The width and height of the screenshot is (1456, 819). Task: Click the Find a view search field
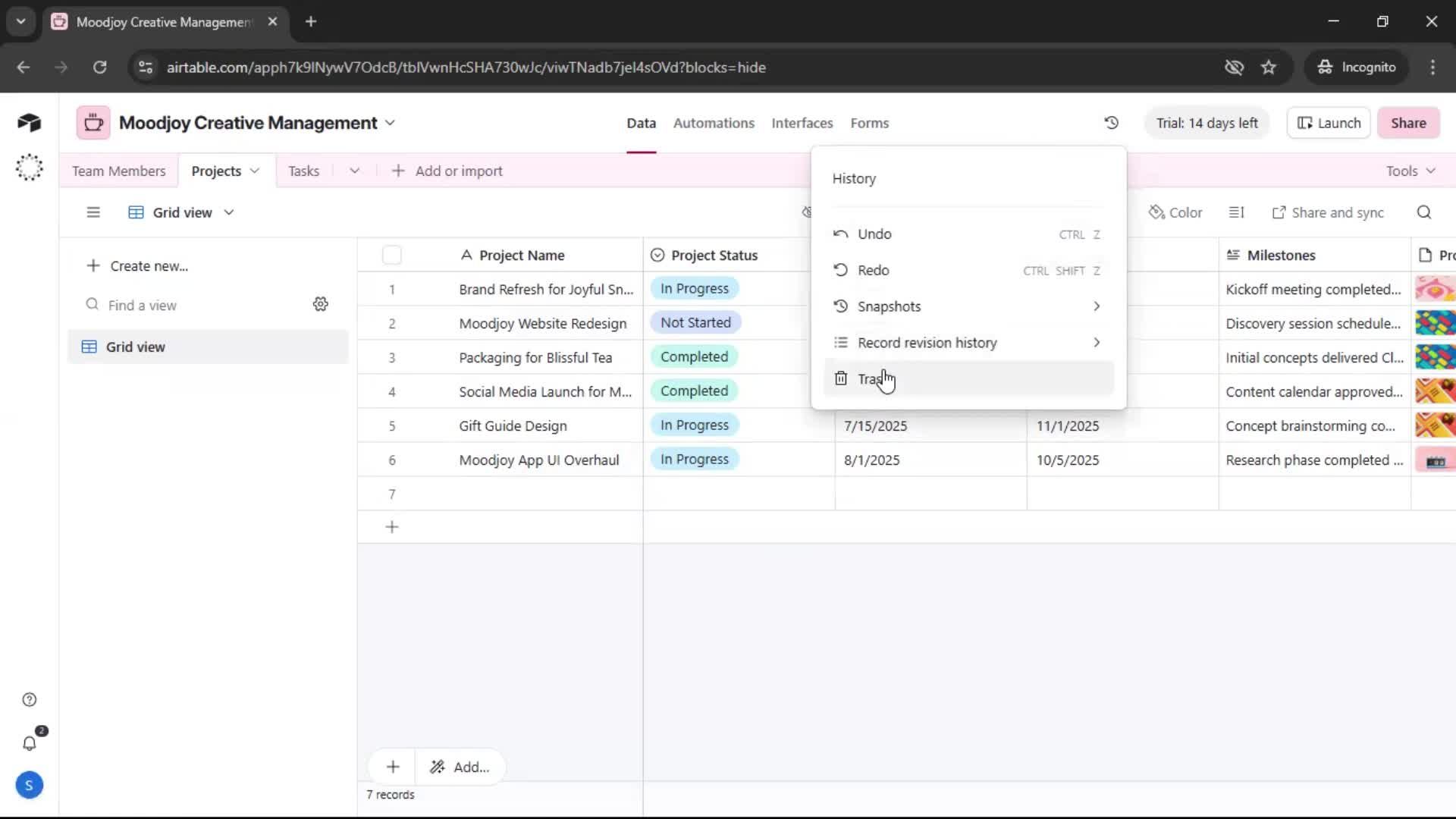(194, 305)
